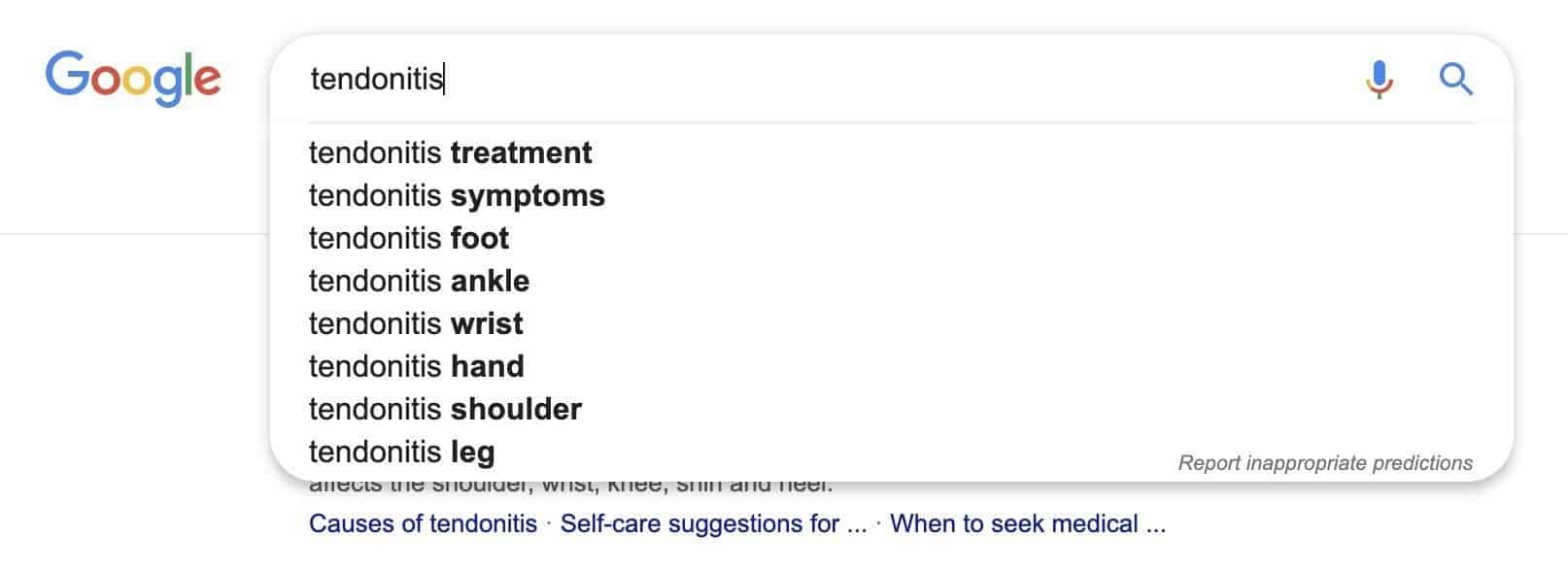Pick the 'tendonitis foot' autocomplete entry

pos(408,238)
